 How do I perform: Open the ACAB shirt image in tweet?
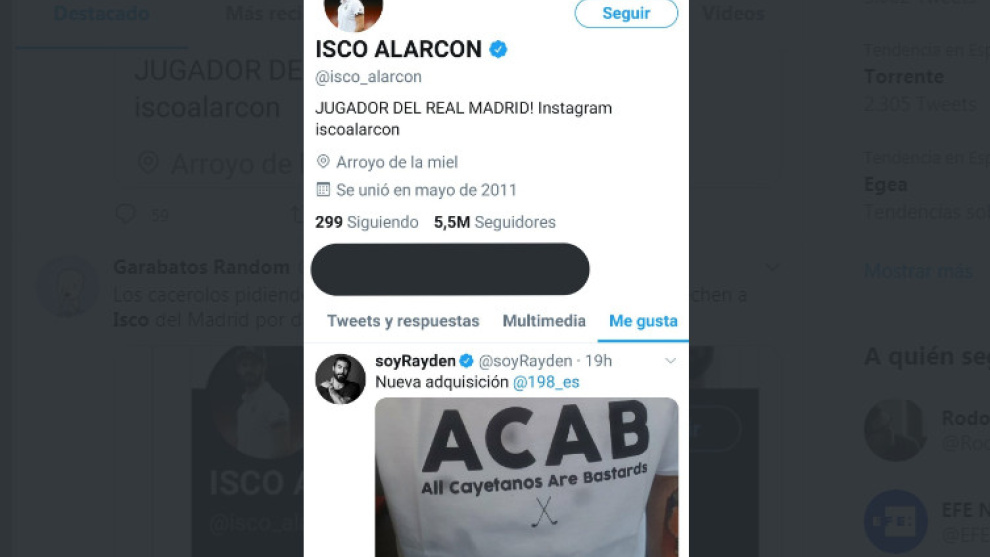point(527,477)
